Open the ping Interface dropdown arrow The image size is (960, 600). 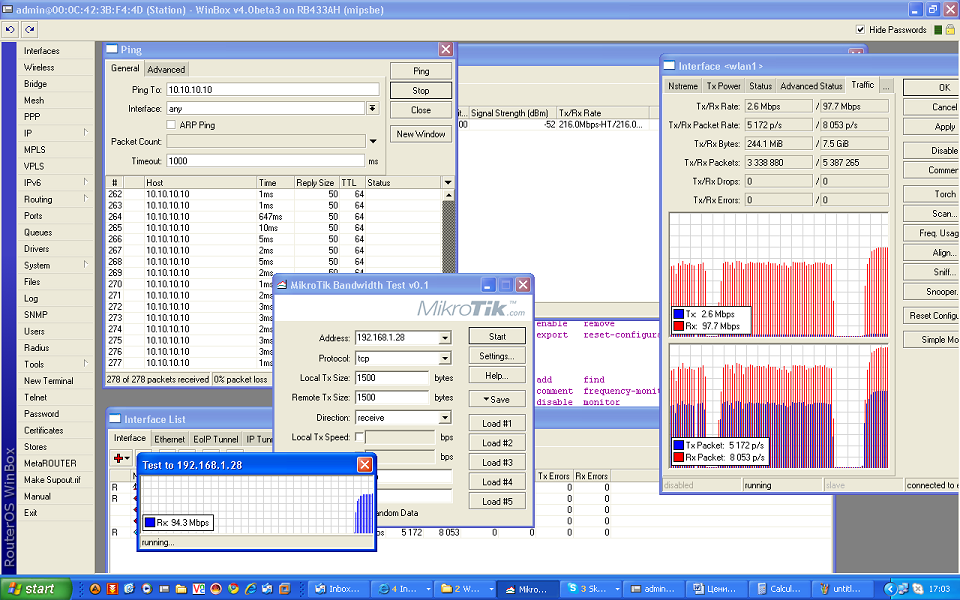point(372,108)
